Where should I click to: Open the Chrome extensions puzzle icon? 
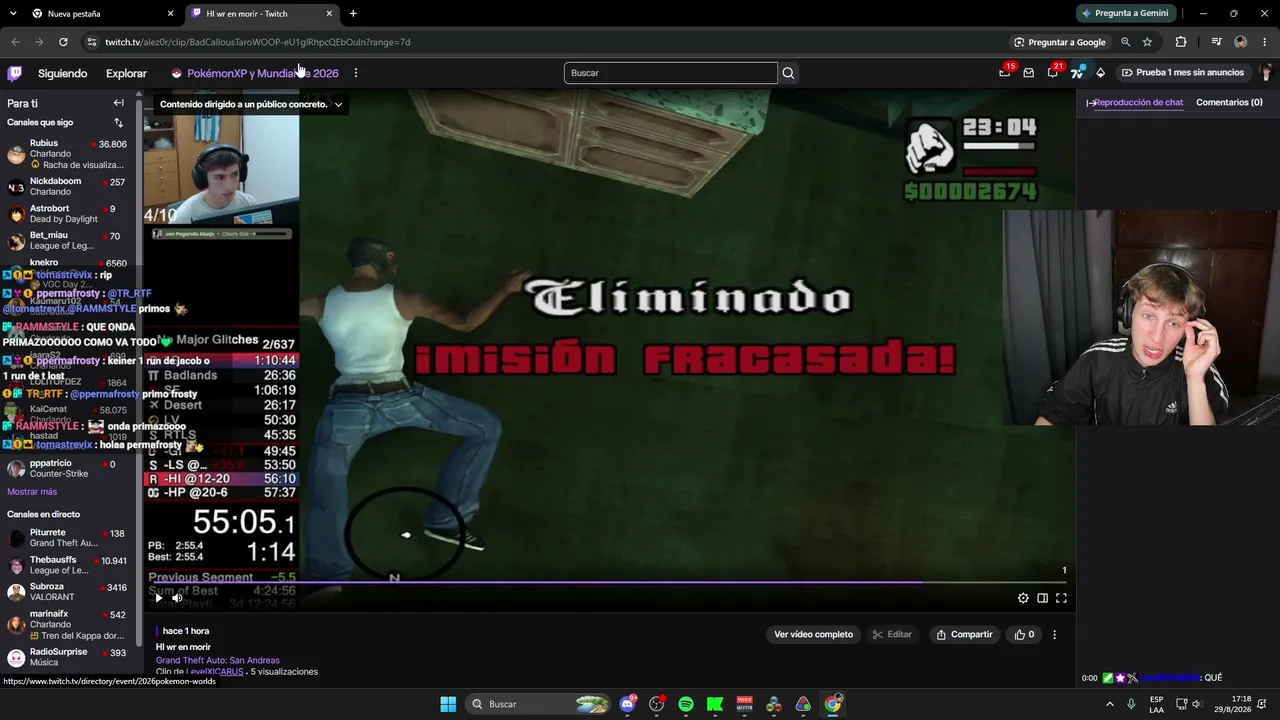[1181, 42]
